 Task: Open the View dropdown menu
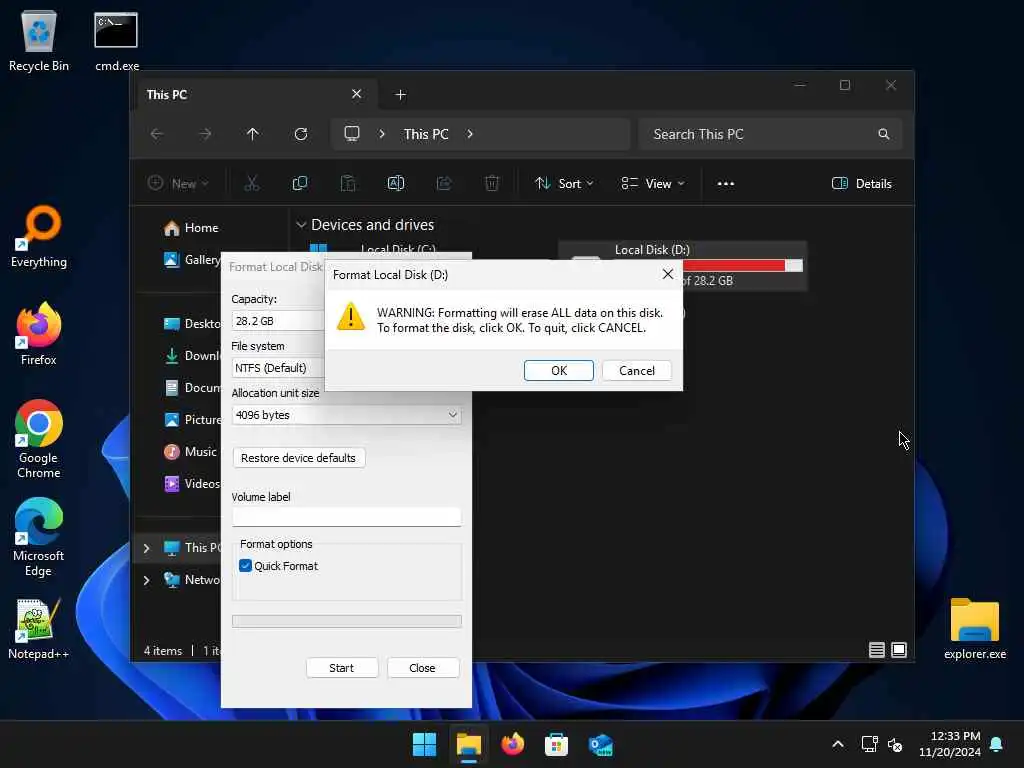(x=652, y=184)
